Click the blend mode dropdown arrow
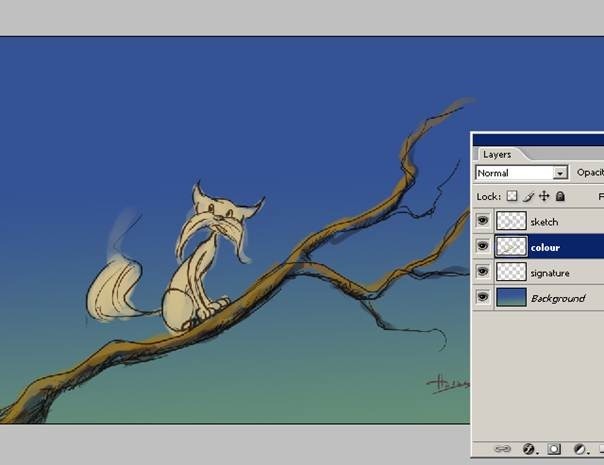Screen dimensions: 604x465 click(560, 173)
